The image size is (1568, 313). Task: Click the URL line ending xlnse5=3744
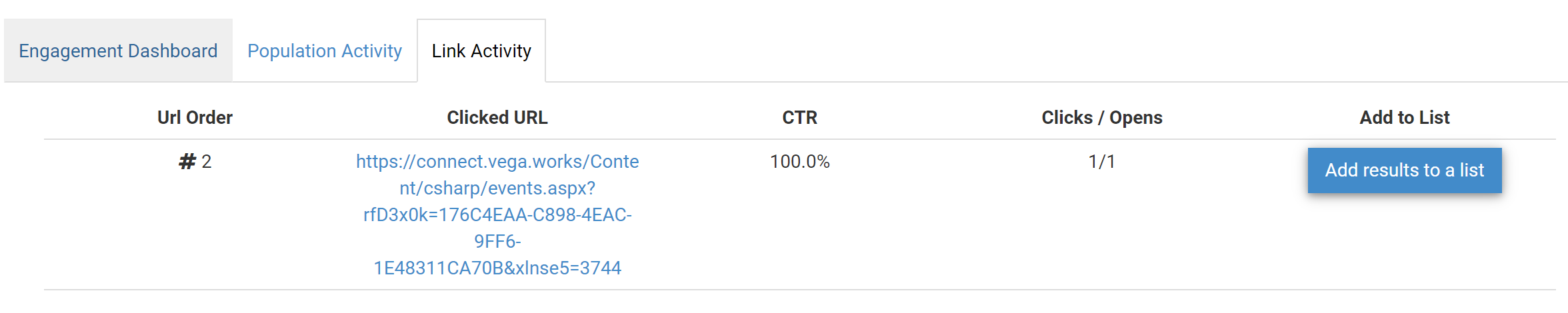pyautogui.click(x=497, y=268)
